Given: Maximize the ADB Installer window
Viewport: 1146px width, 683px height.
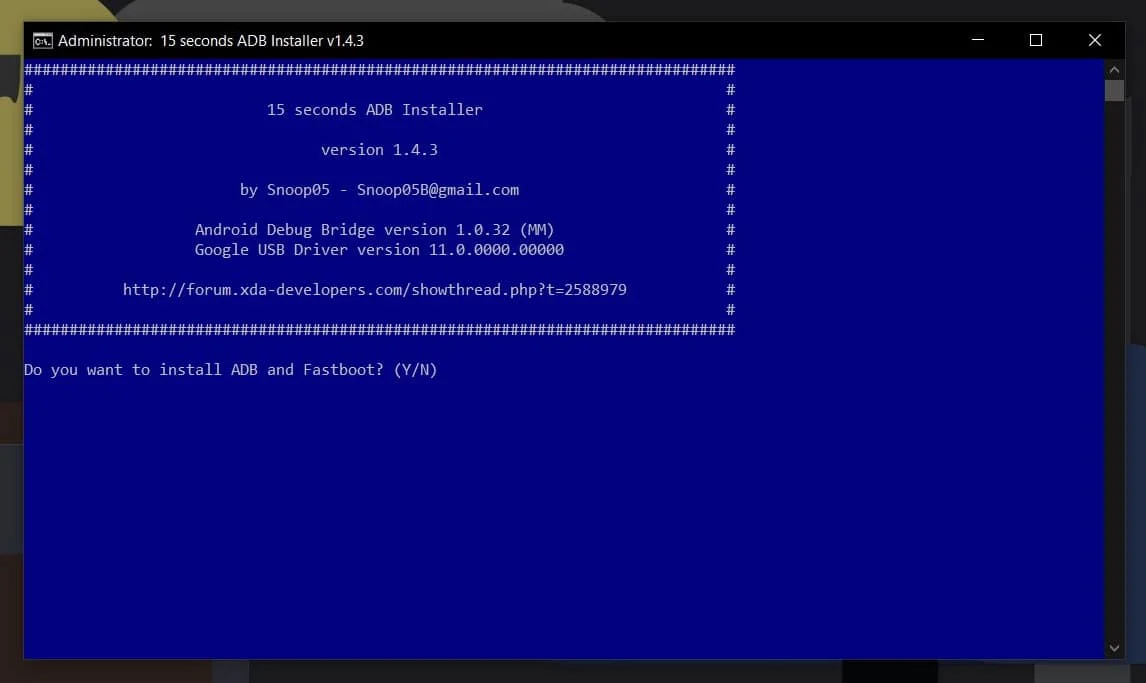Looking at the screenshot, I should [1036, 40].
